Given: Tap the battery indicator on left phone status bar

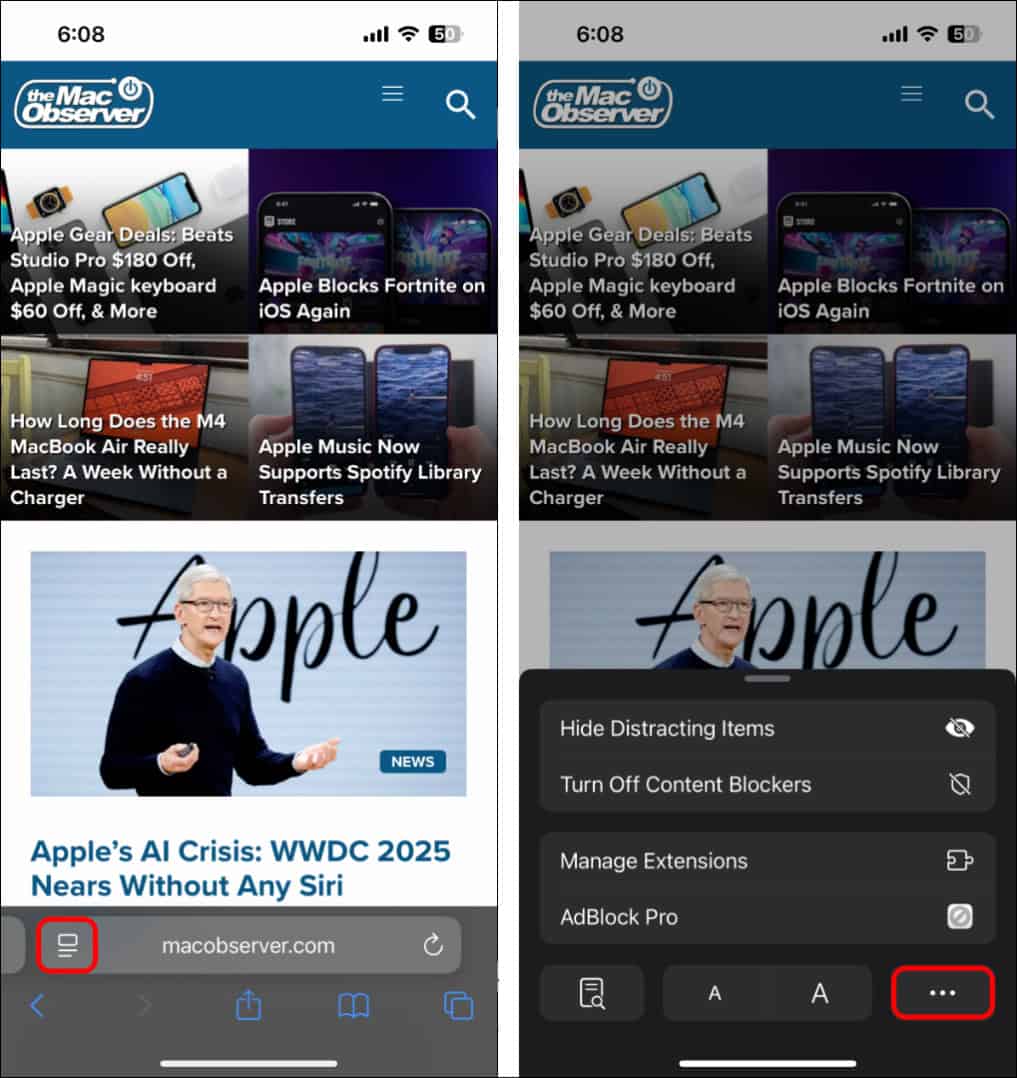Looking at the screenshot, I should [445, 34].
